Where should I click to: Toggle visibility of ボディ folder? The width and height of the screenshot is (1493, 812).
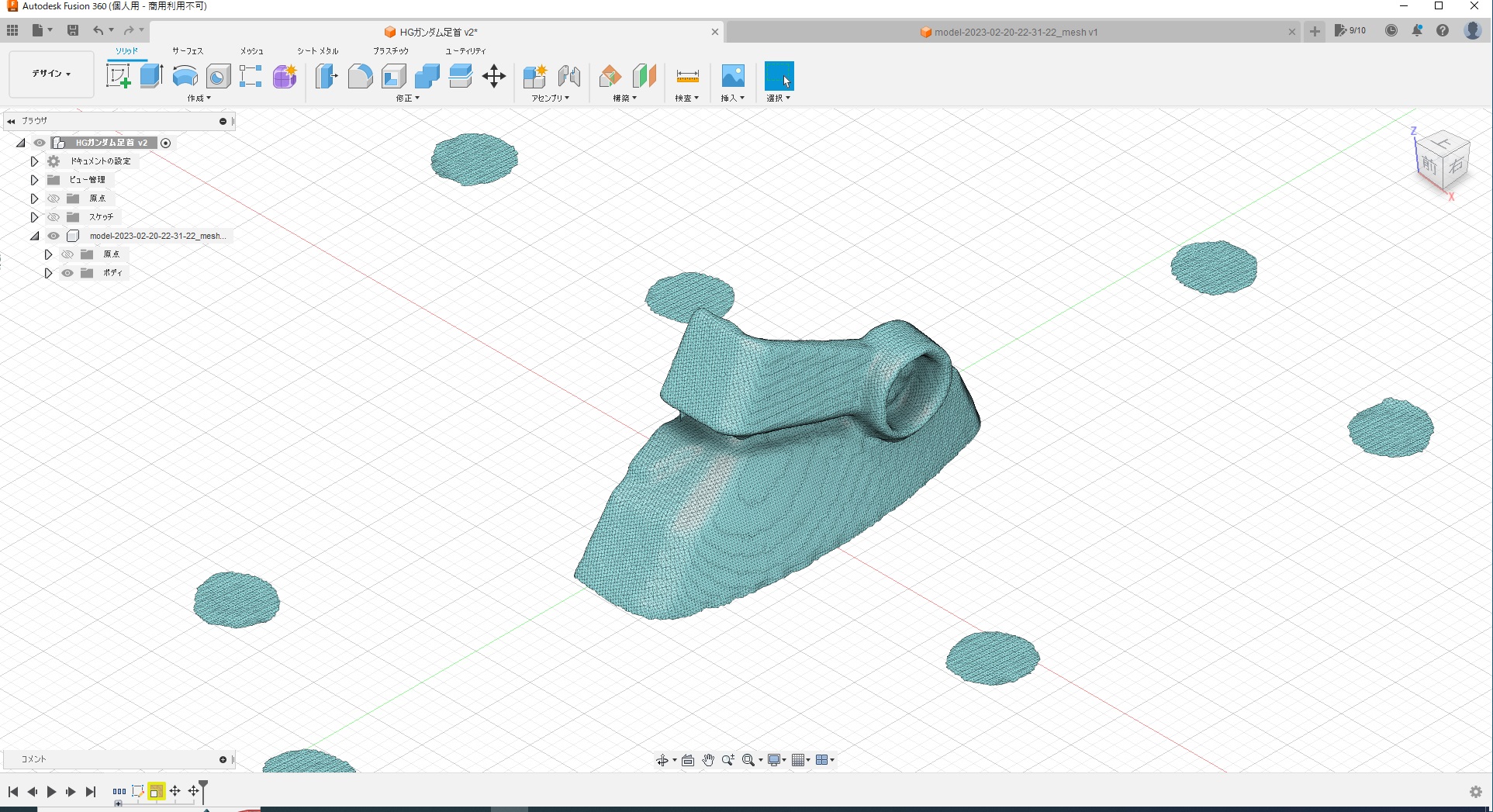pyautogui.click(x=67, y=273)
